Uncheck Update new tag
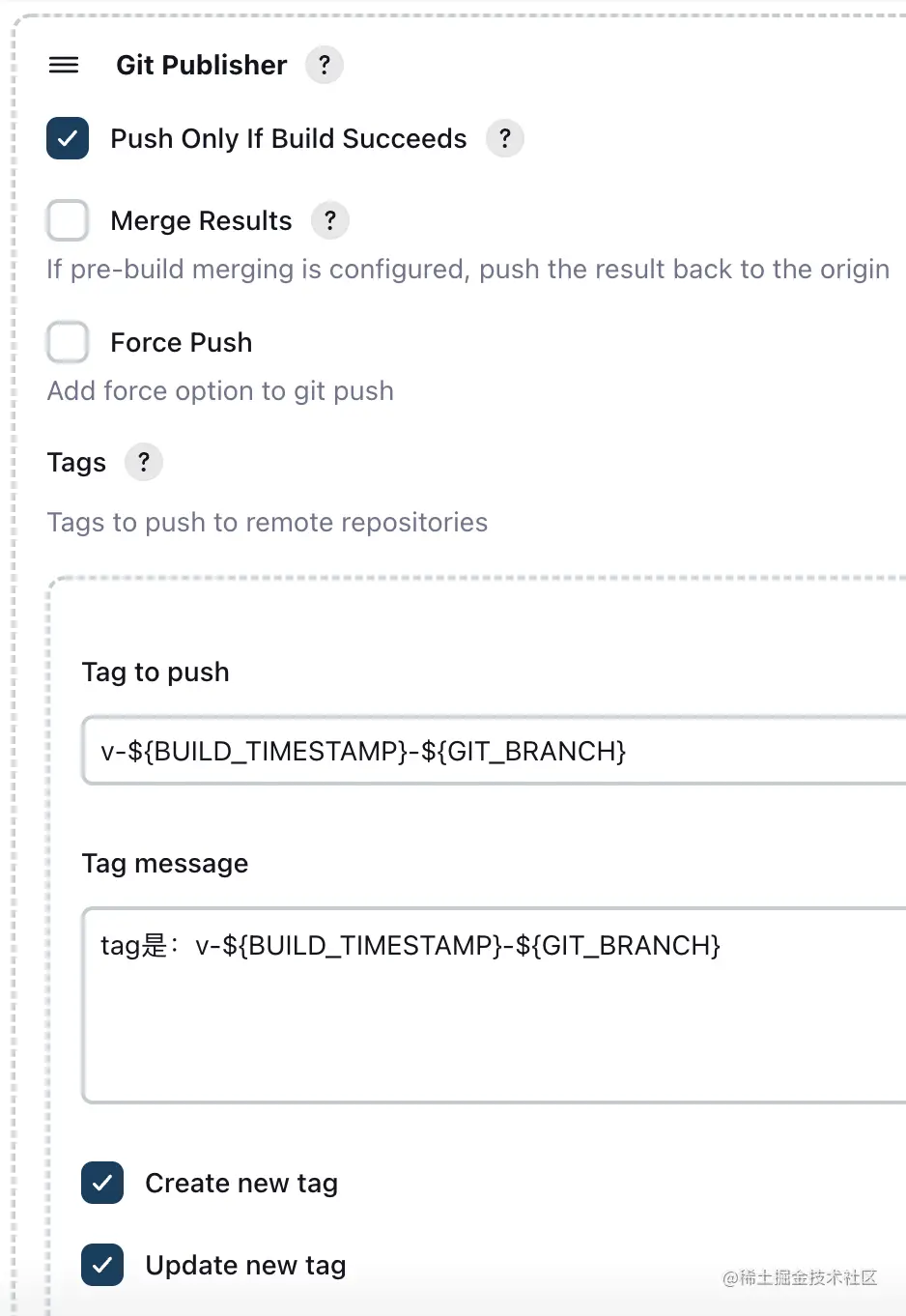The image size is (906, 1316). pos(102,1265)
